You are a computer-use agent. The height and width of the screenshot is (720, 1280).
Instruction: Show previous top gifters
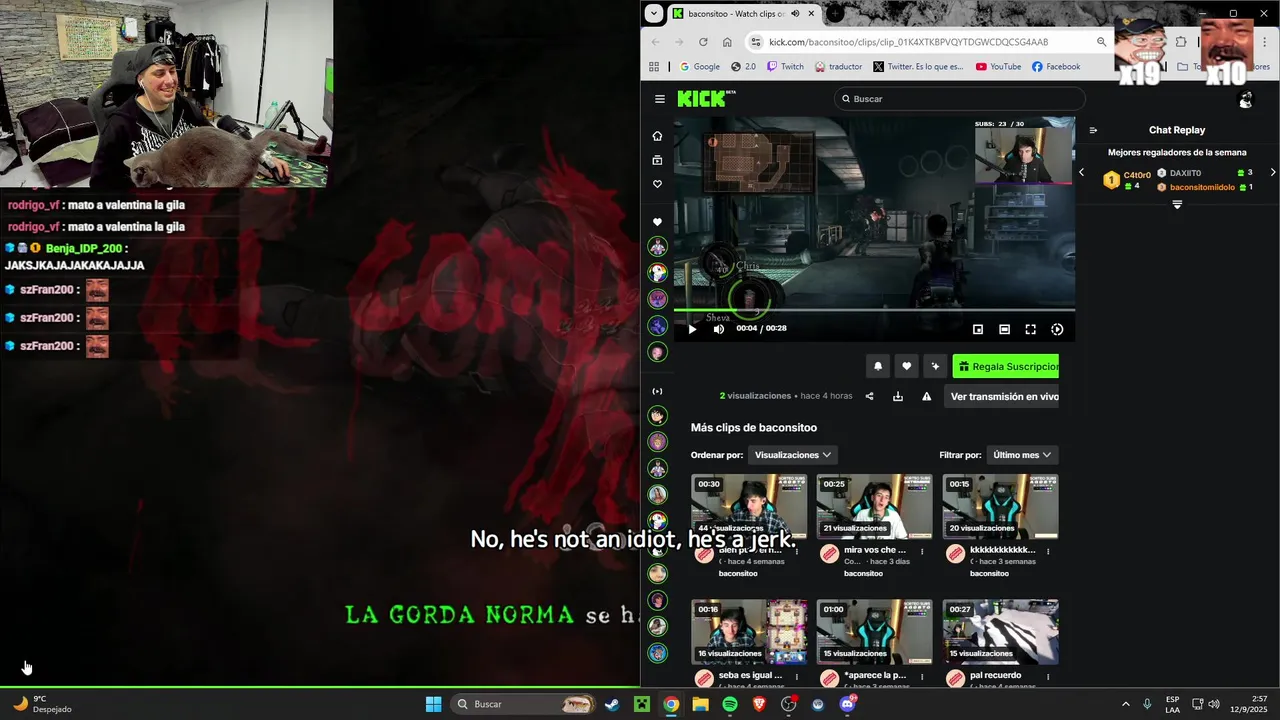[1081, 172]
